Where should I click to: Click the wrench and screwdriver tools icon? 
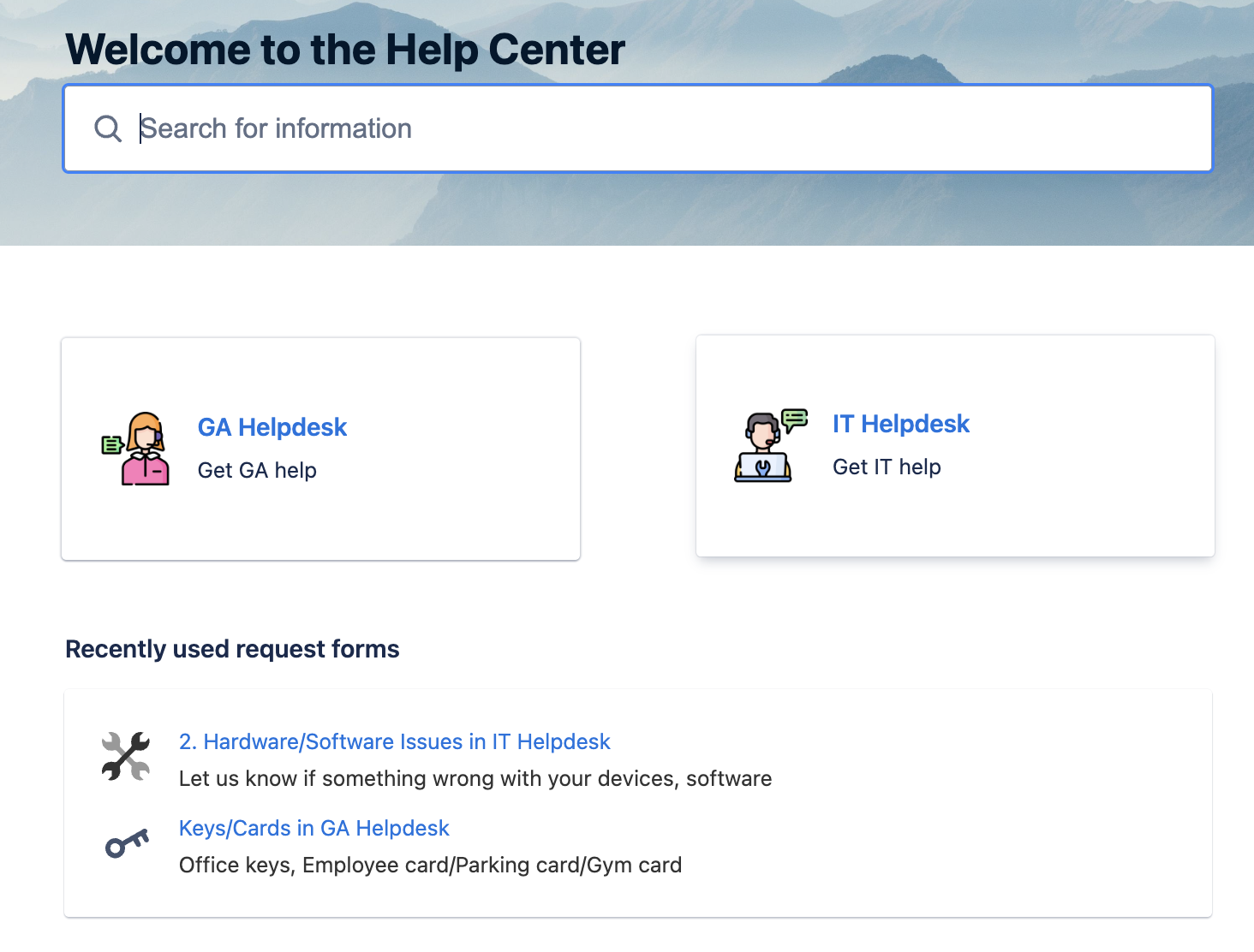[x=125, y=755]
